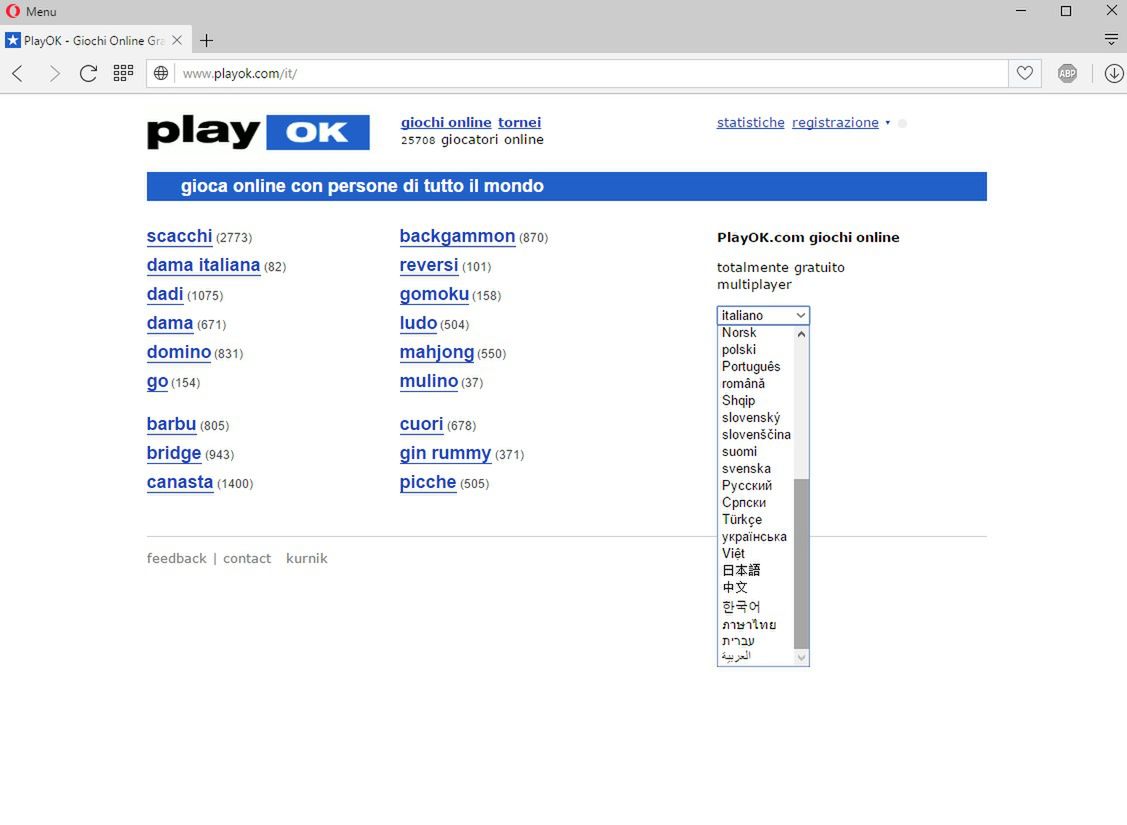
Task: Open mulino game link
Action: pyautogui.click(x=429, y=381)
